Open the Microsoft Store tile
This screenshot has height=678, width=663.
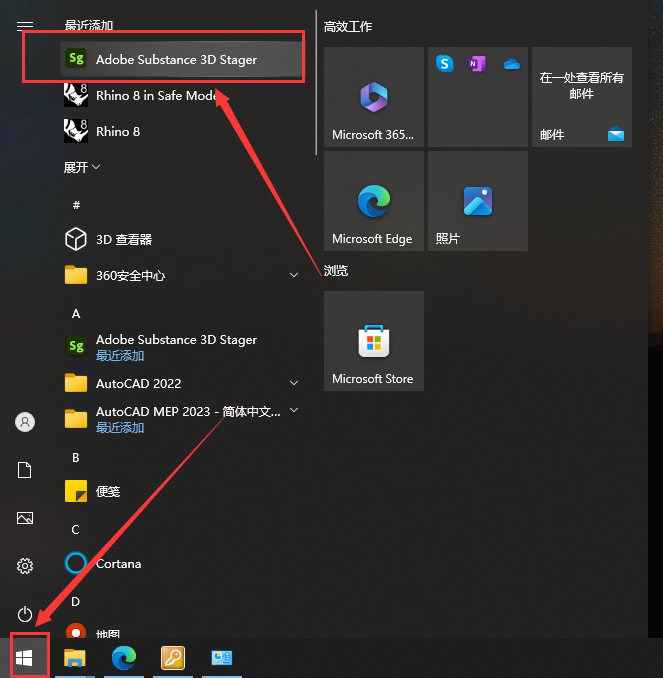[x=374, y=341]
